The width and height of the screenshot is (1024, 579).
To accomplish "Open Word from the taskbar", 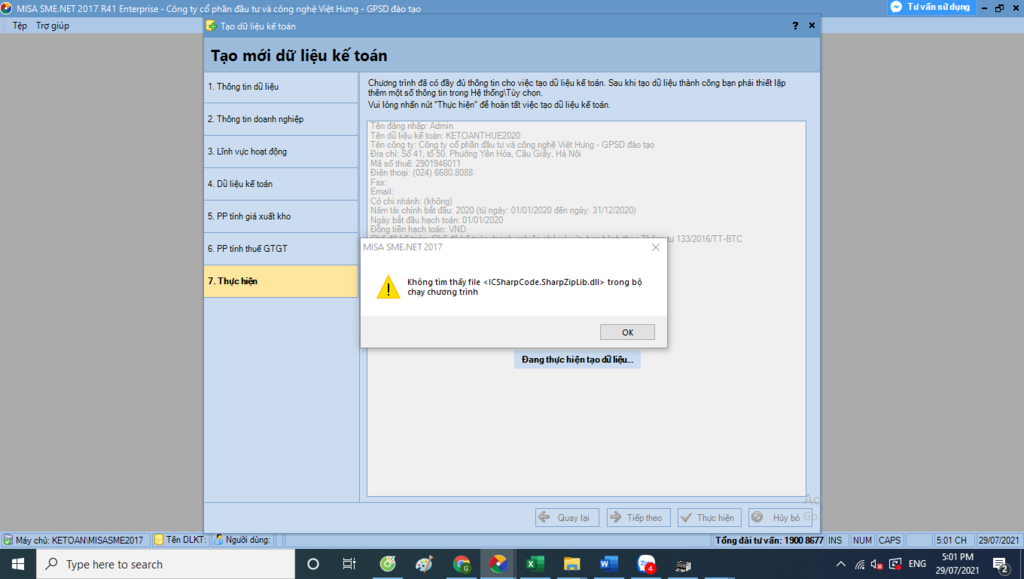I will (609, 564).
